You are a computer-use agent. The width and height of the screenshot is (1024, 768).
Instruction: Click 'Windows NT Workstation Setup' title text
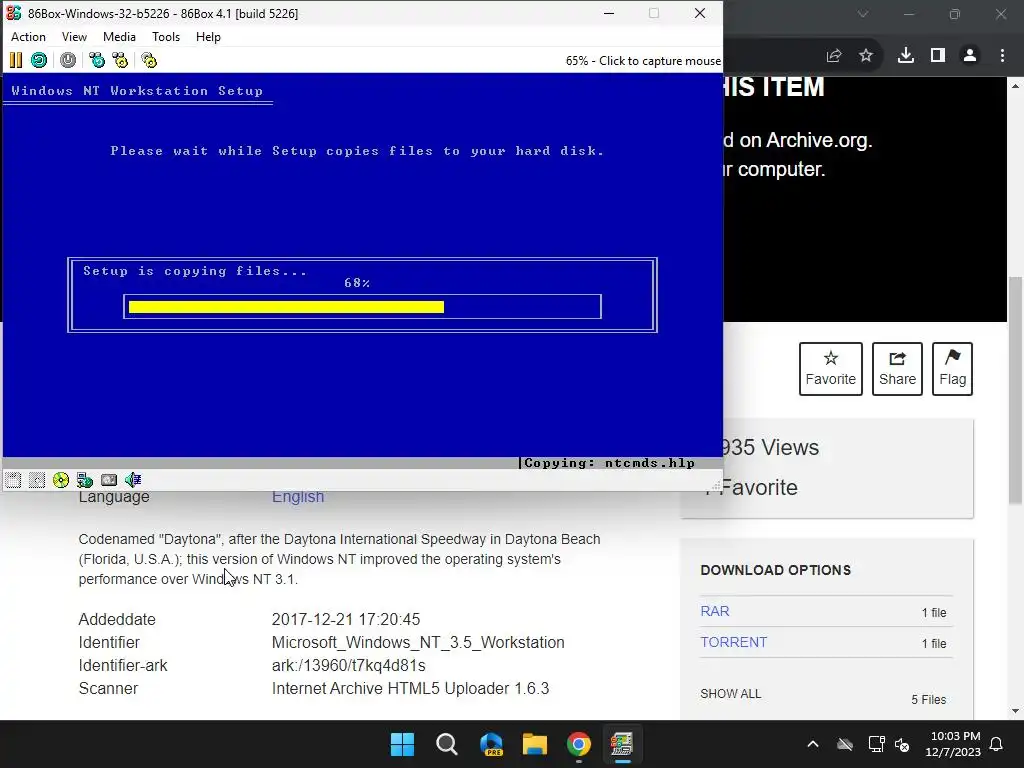pos(137,91)
